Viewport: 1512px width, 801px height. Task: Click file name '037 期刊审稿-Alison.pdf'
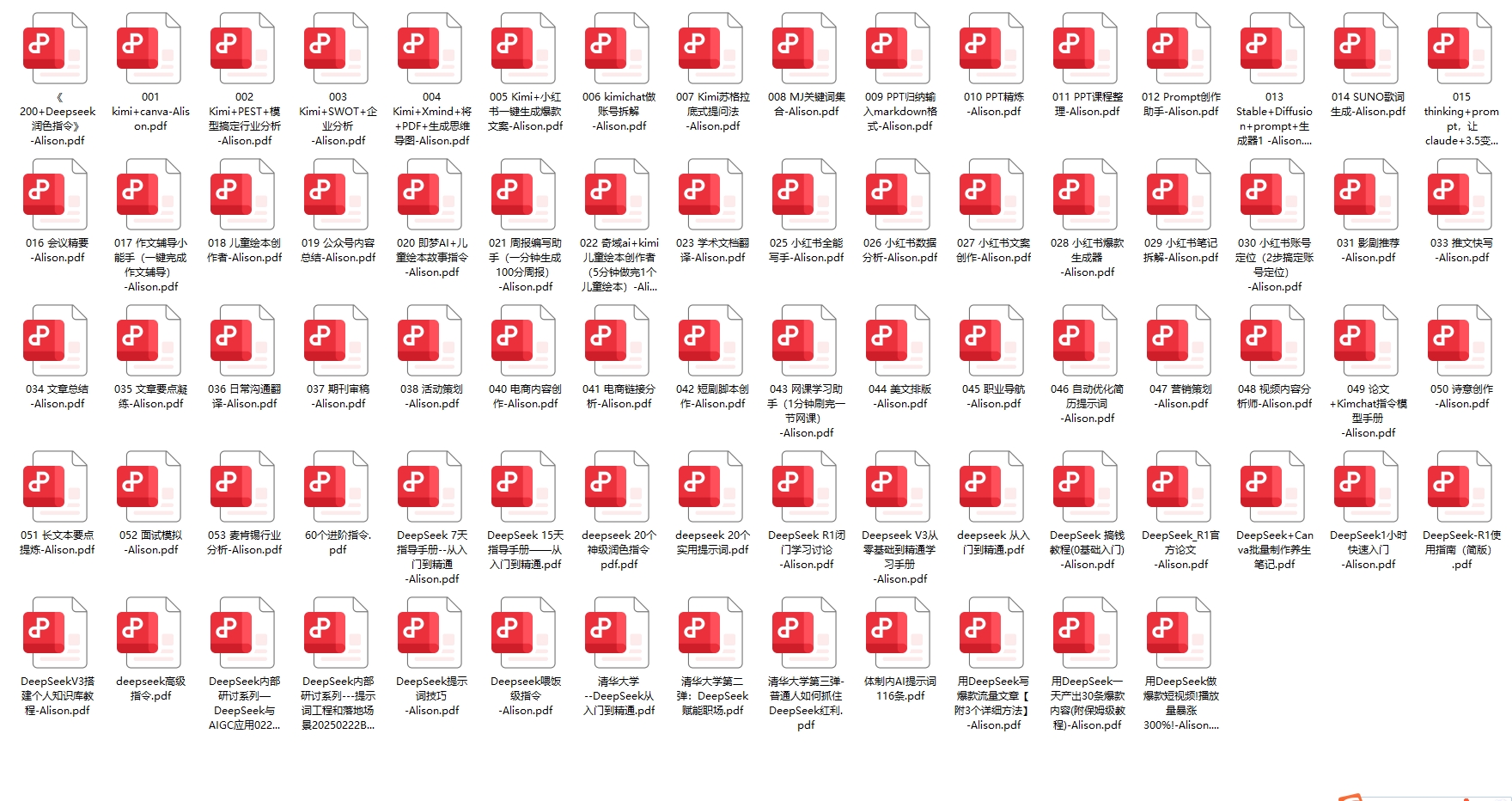pyautogui.click(x=338, y=396)
